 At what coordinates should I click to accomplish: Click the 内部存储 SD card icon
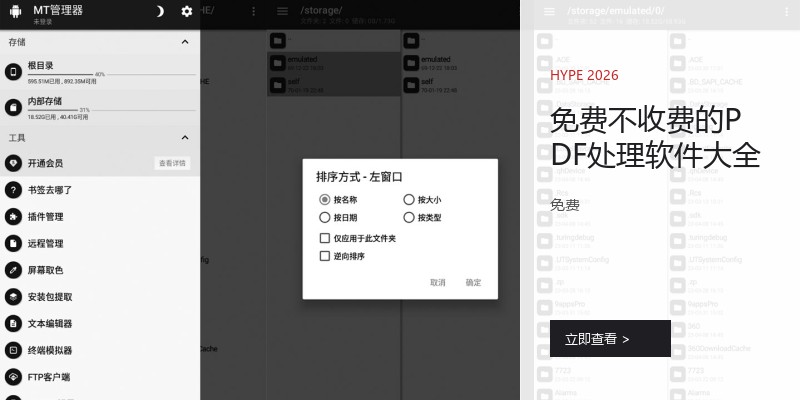13,108
